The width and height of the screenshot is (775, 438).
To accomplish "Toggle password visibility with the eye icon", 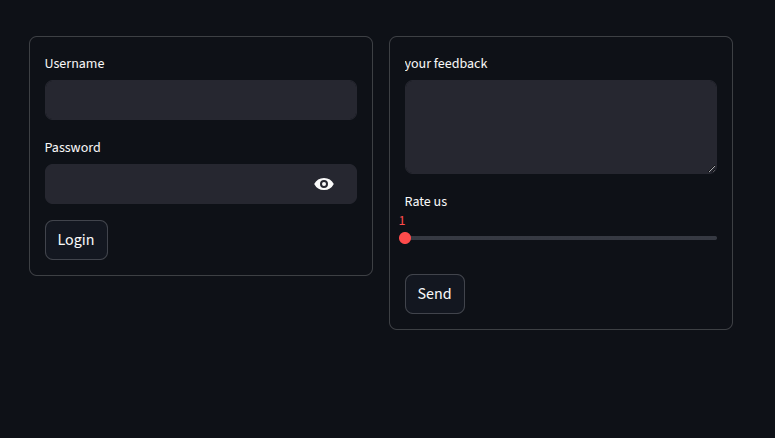I will tap(324, 184).
